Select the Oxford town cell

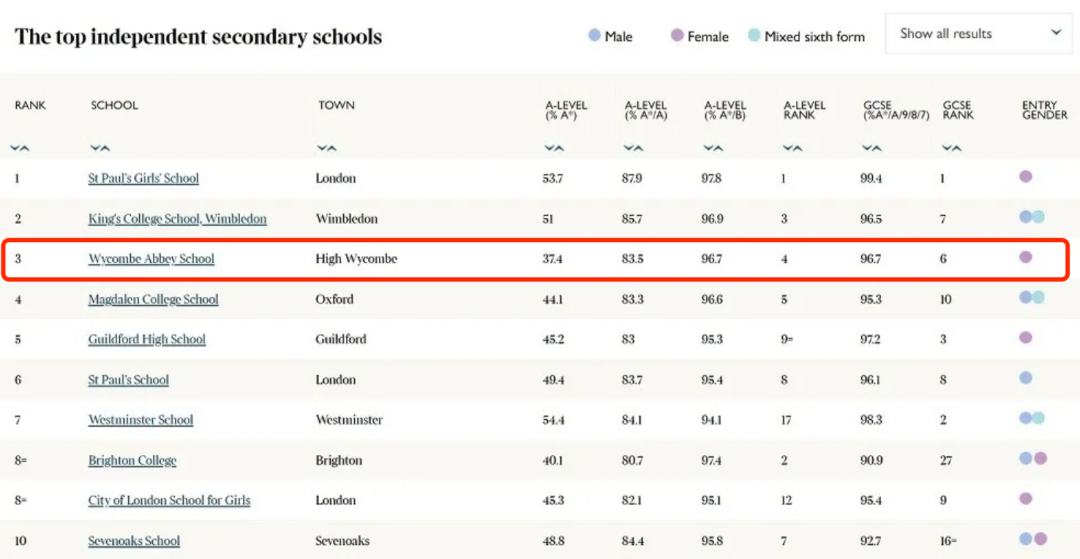[x=334, y=299]
